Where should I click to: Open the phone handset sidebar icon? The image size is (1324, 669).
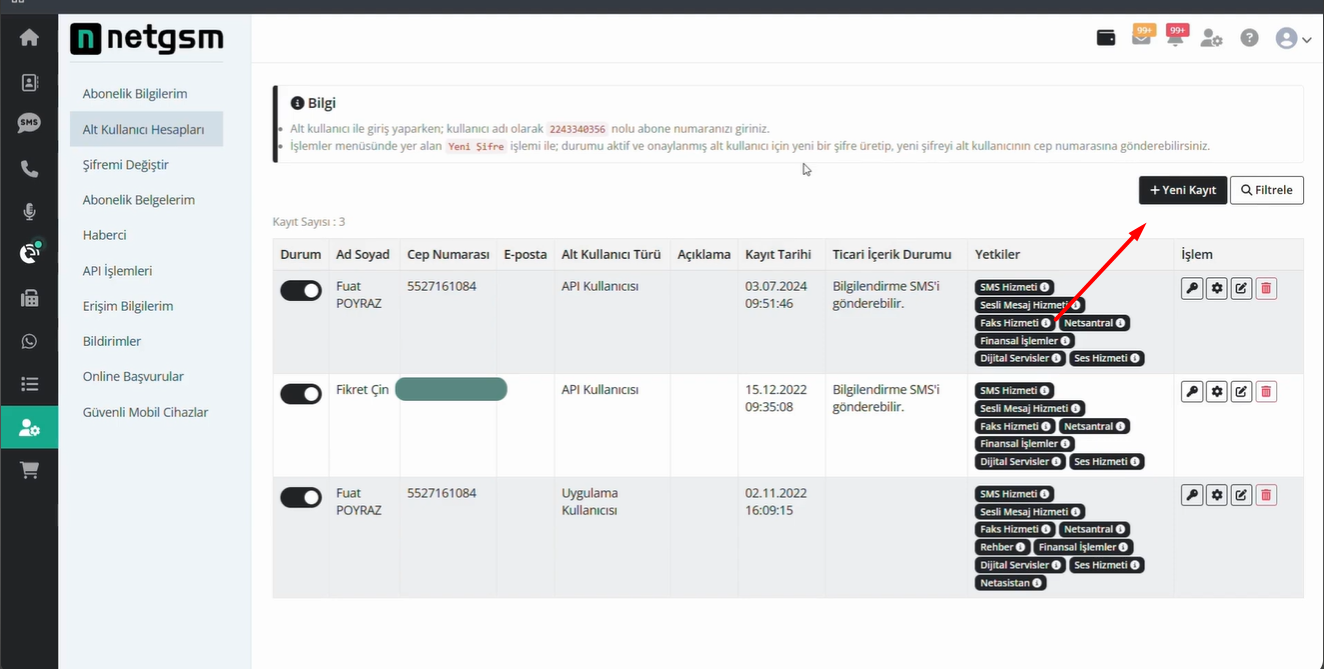(29, 168)
